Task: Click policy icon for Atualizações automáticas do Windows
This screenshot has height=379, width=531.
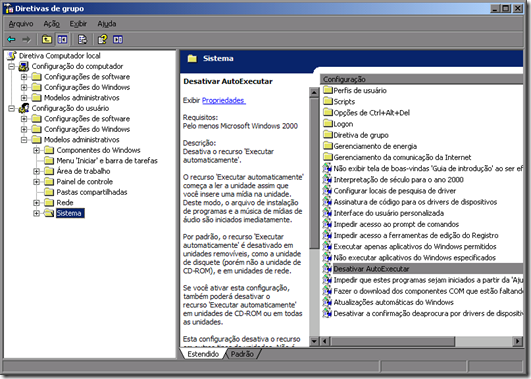Action: pos(327,302)
